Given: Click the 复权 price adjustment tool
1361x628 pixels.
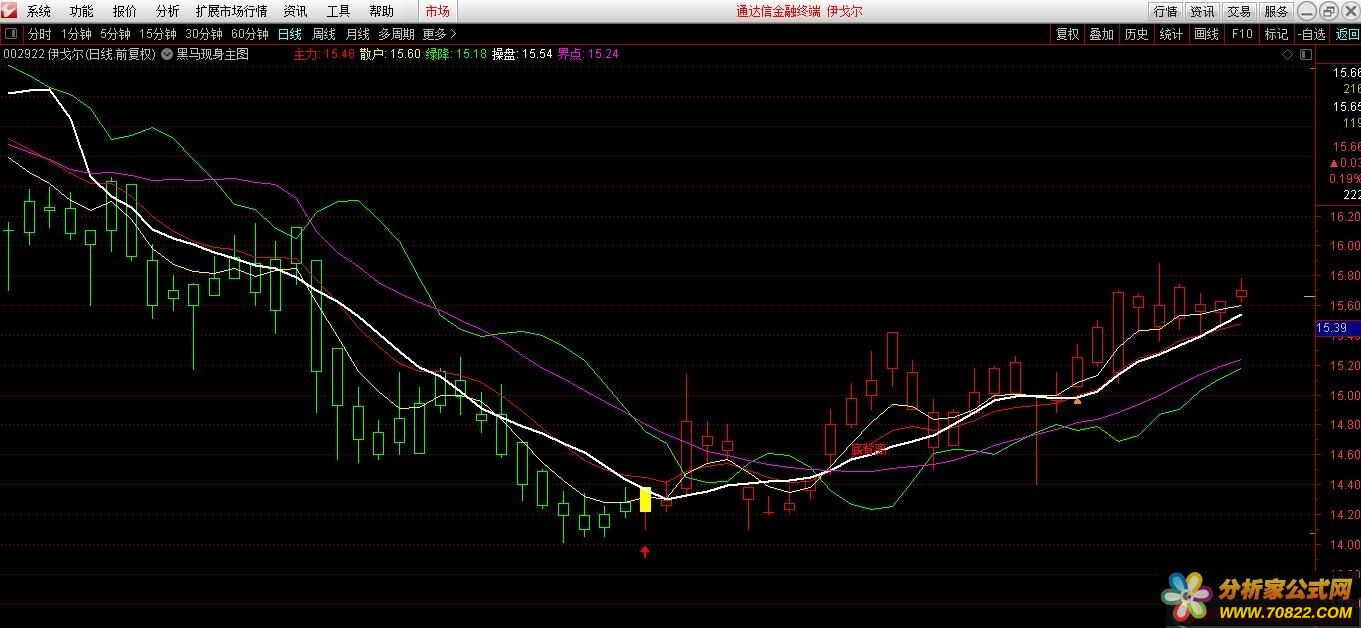Looking at the screenshot, I should pyautogui.click(x=1068, y=33).
